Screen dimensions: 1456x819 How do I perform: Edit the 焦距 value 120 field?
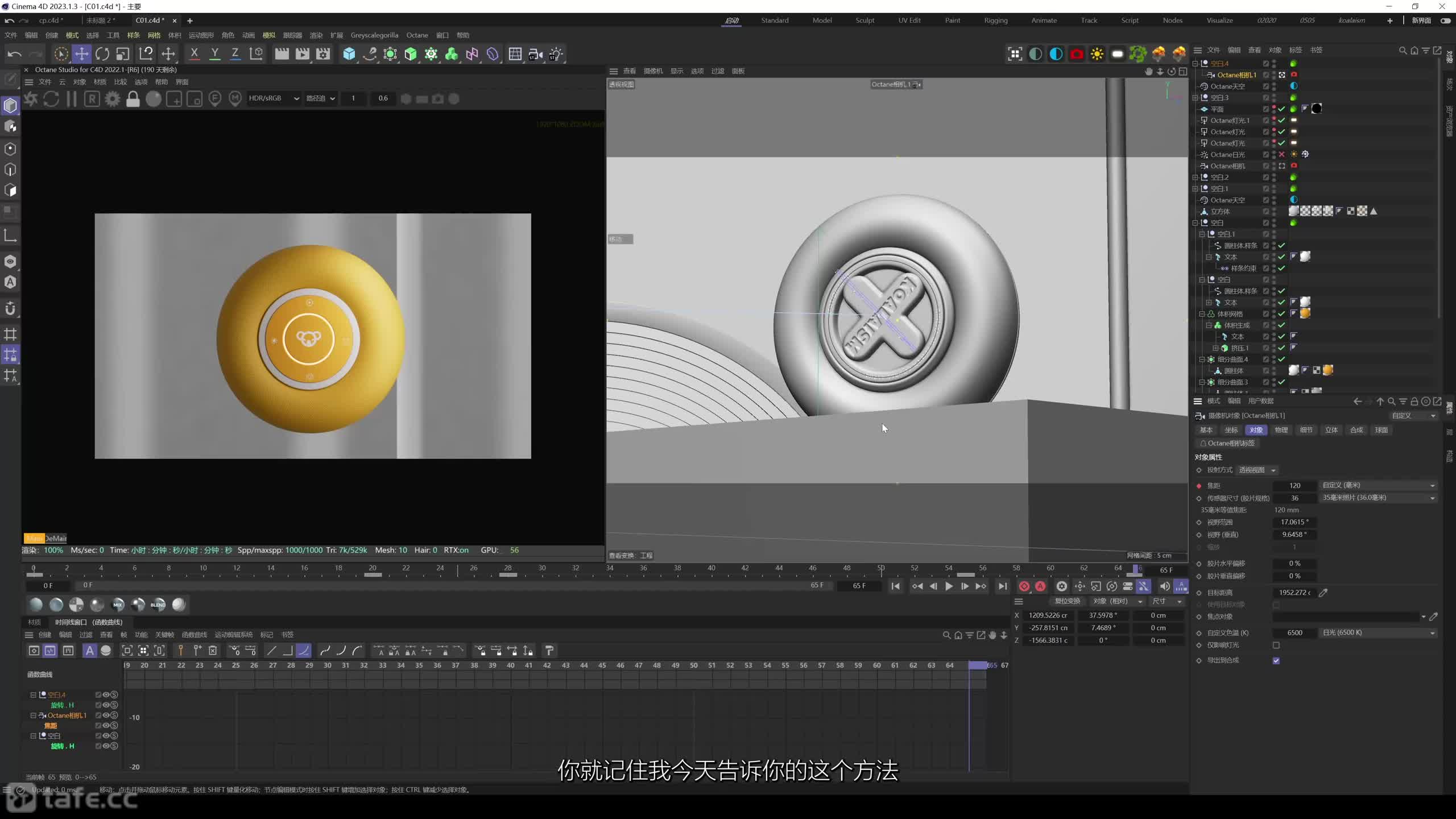tap(1294, 486)
